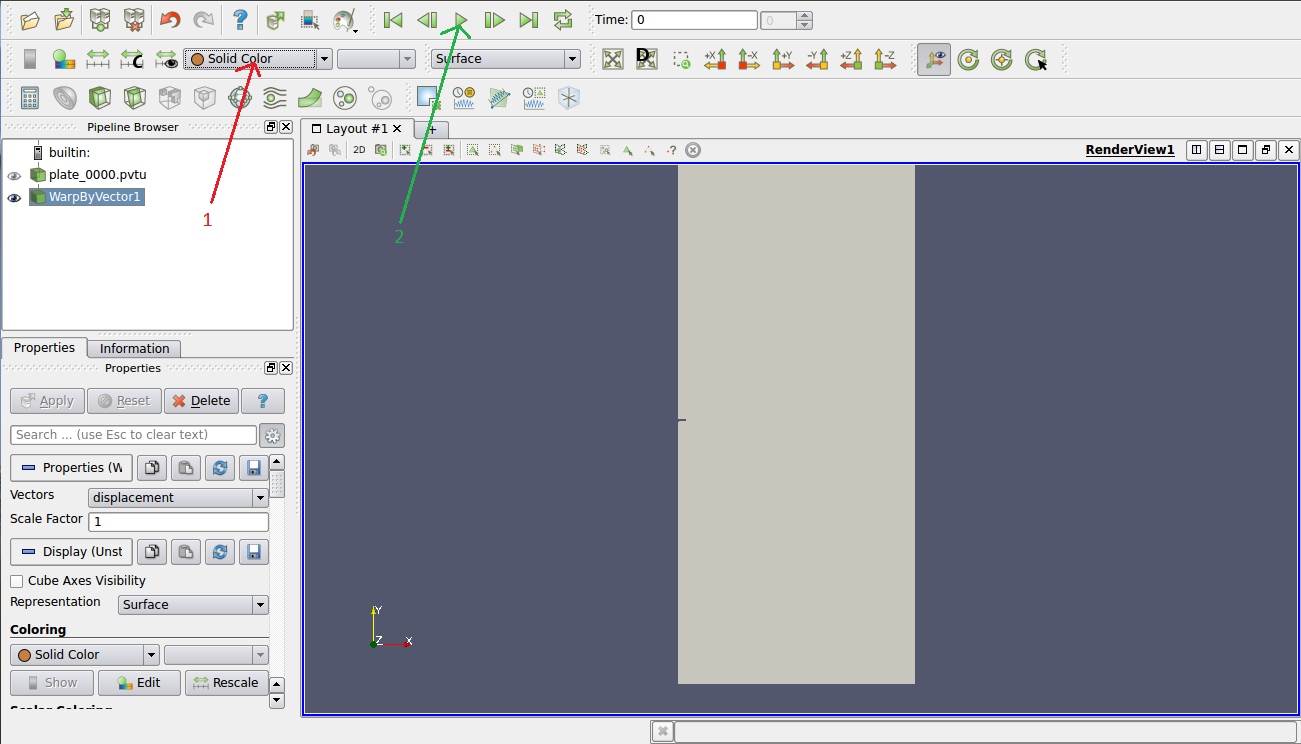Viewport: 1301px width, 744px height.
Task: Click the Warp By Vector filter icon
Action: 310,98
